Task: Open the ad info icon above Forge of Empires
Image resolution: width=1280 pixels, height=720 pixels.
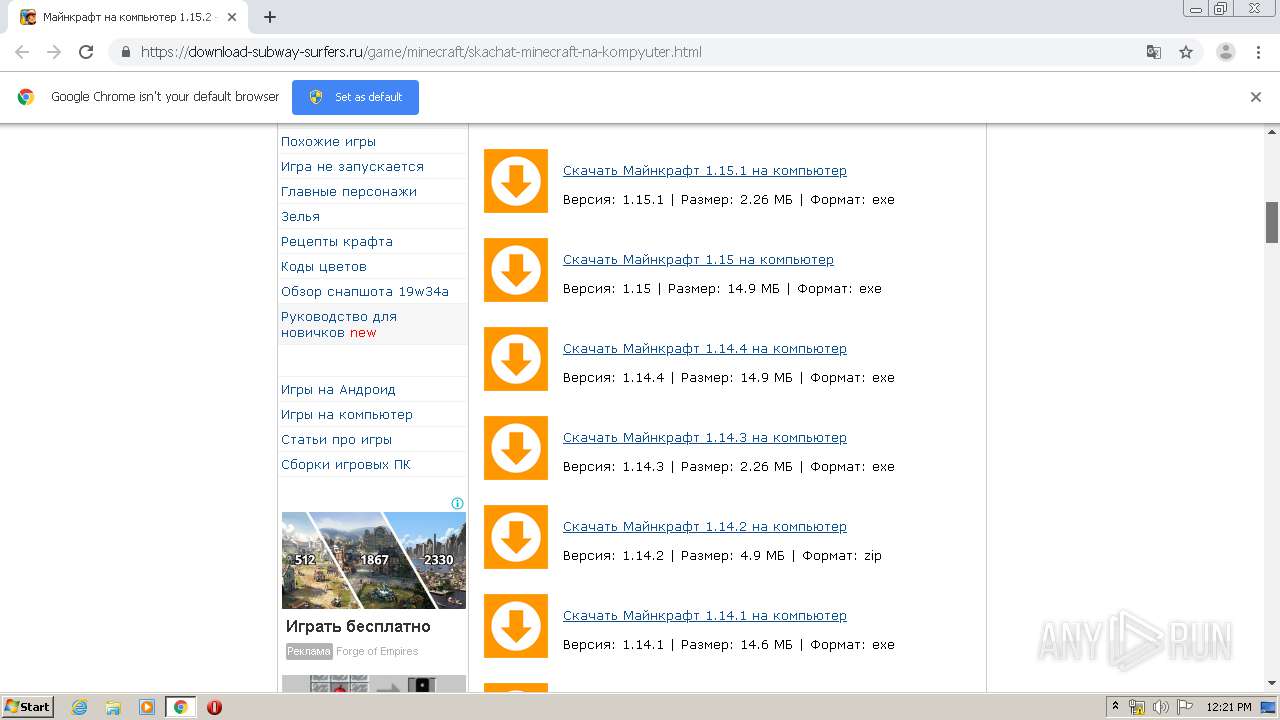Action: pyautogui.click(x=457, y=503)
